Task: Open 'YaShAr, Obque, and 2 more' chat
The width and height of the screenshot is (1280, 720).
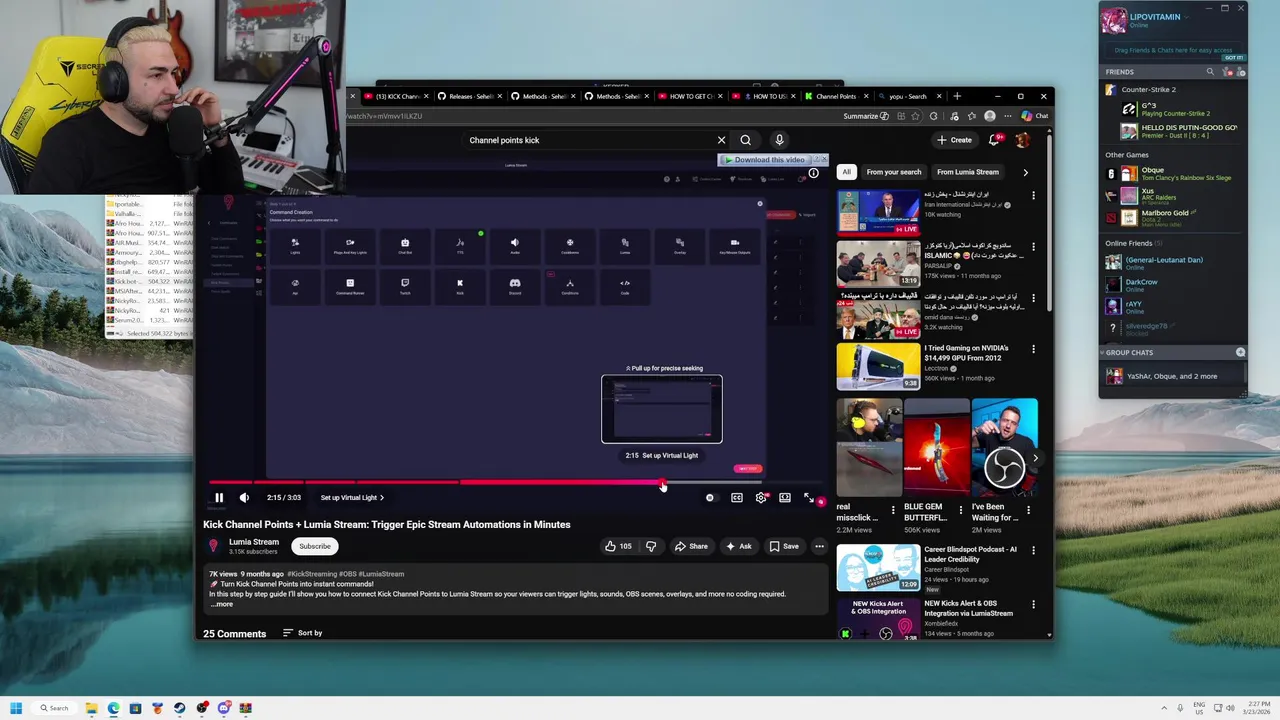Action: pyautogui.click(x=1172, y=376)
